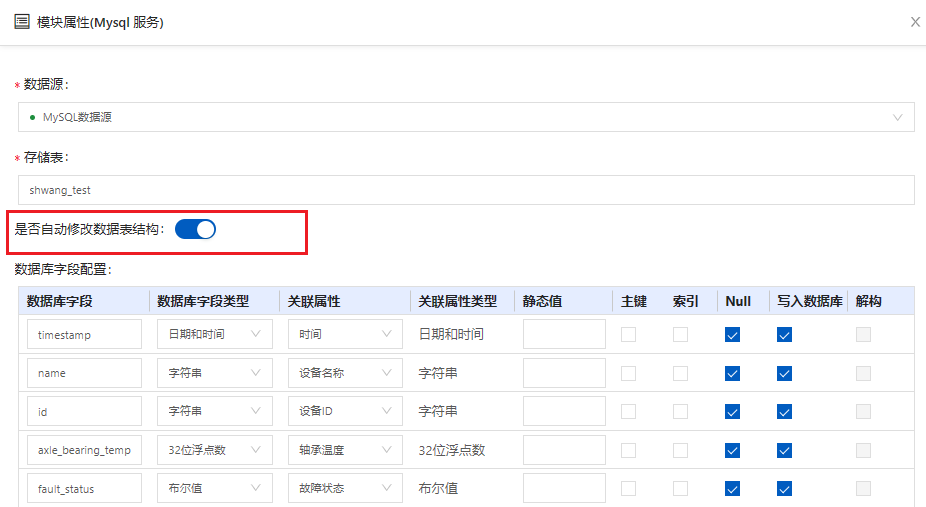Open the 数据源 MySQL数据源 dropdown
Viewport: 926px width, 507px height.
coord(466,117)
